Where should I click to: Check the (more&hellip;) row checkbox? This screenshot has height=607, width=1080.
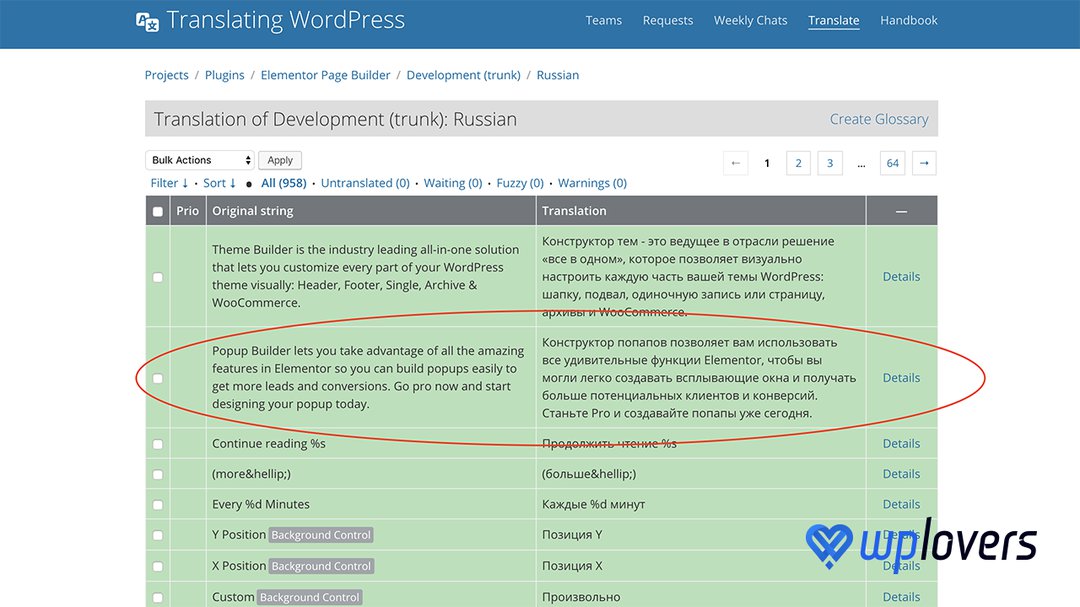(x=158, y=475)
